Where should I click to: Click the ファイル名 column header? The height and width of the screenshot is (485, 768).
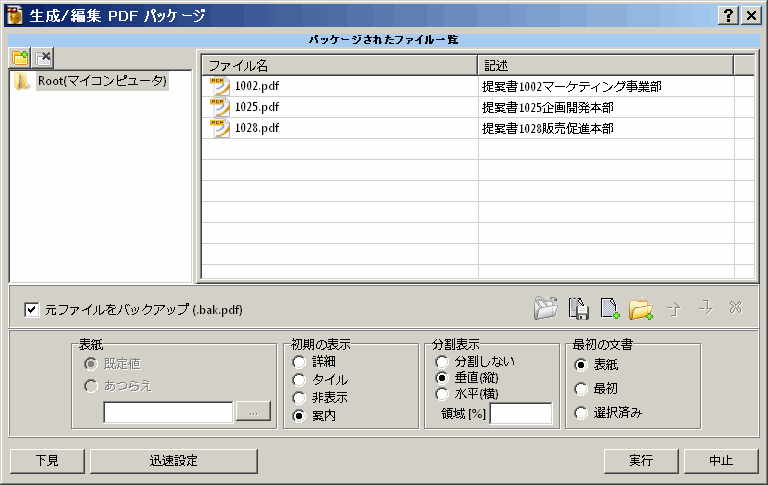[x=340, y=65]
